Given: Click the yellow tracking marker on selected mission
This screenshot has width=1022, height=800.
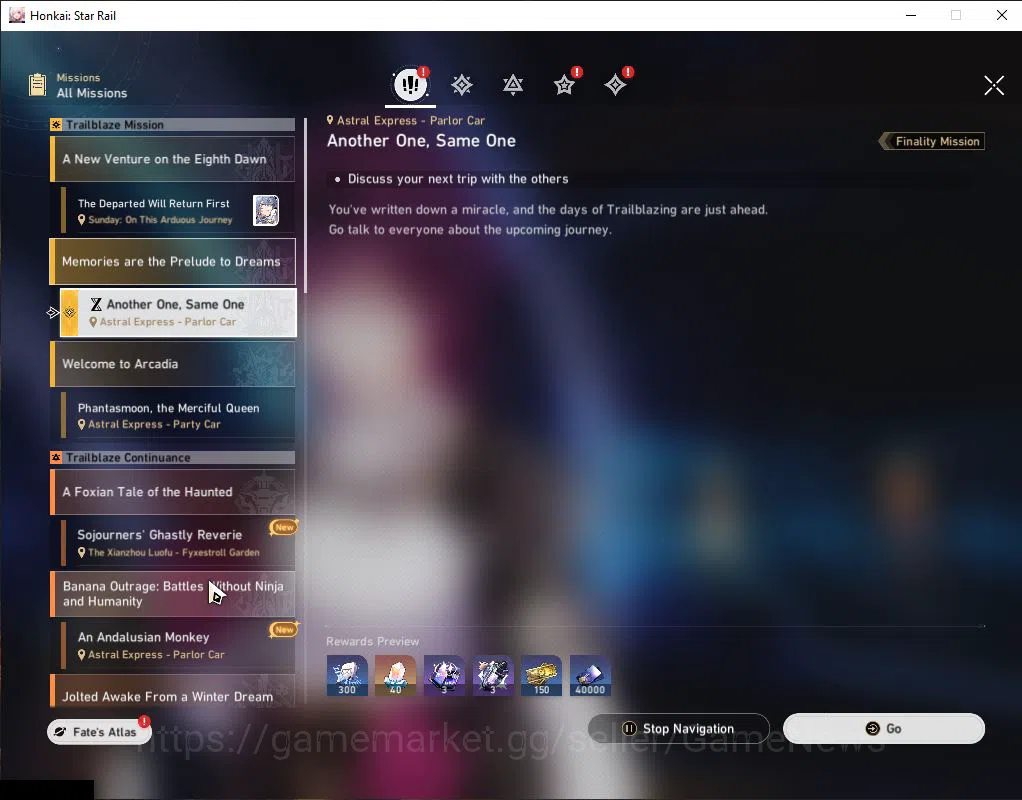Looking at the screenshot, I should [70, 313].
